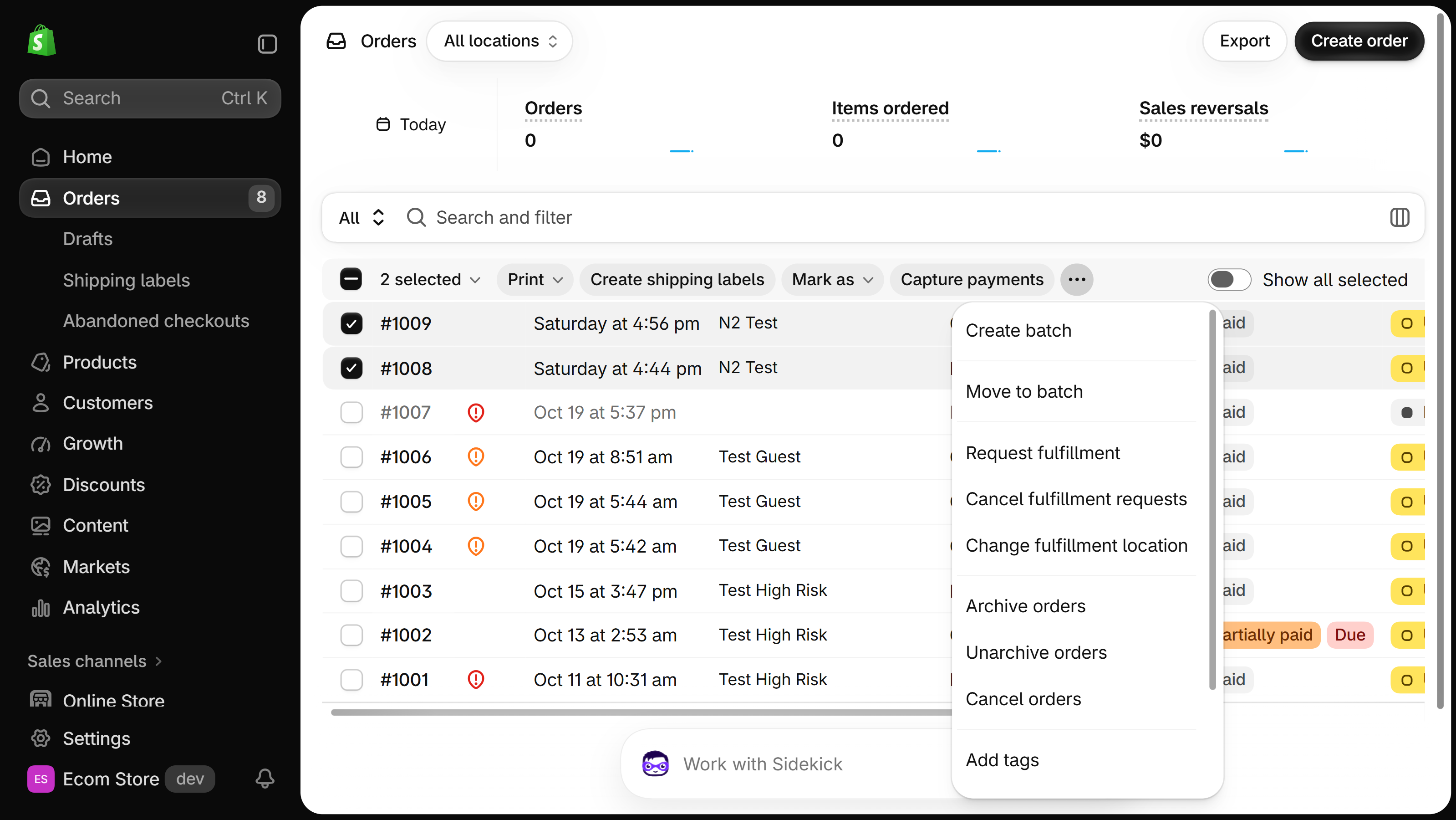Screen dimensions: 1456x820
Task: Click the risk warning icon on order #1007
Action: (476, 412)
